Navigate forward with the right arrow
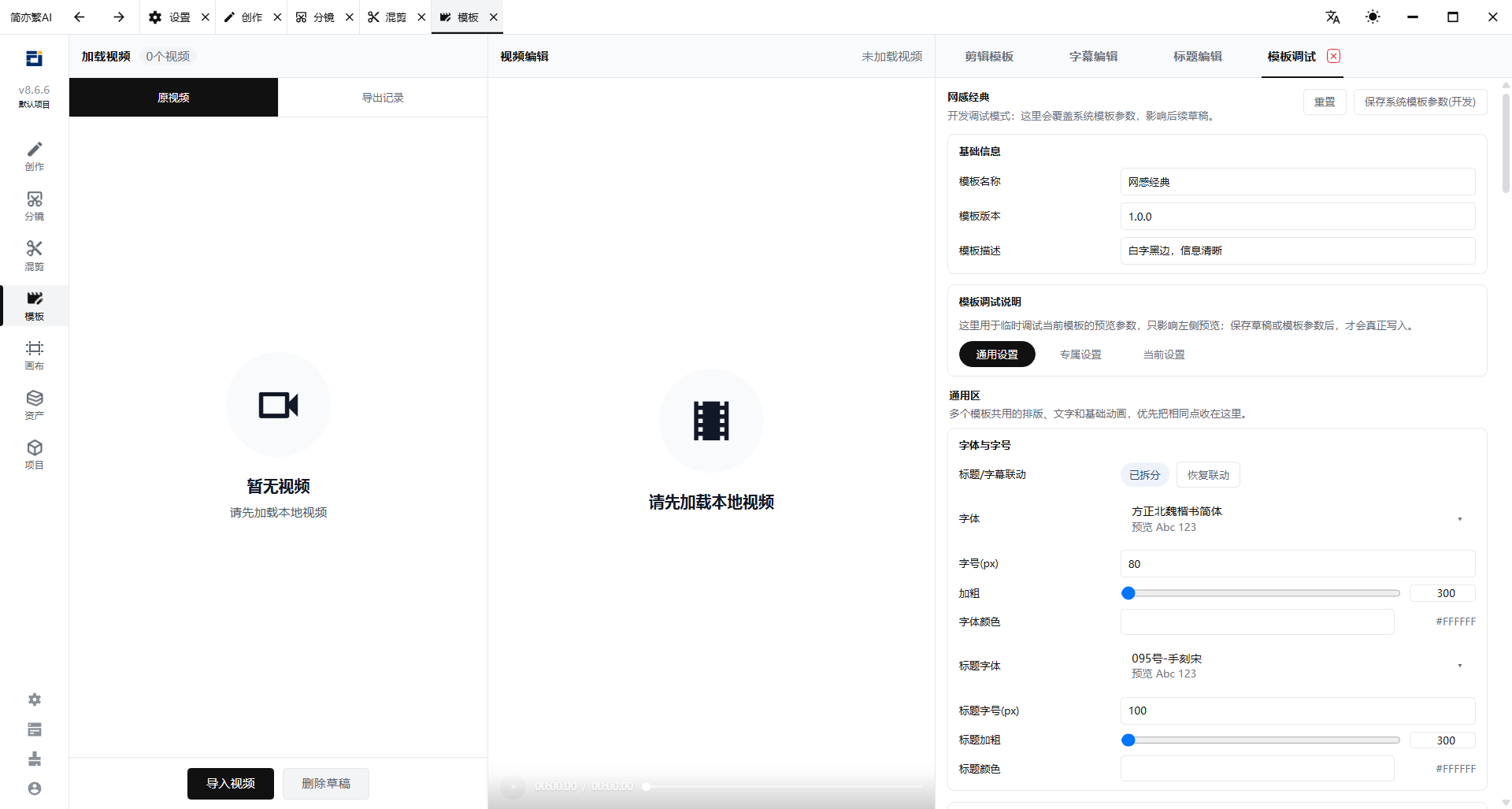Image resolution: width=1512 pixels, height=809 pixels. click(119, 17)
